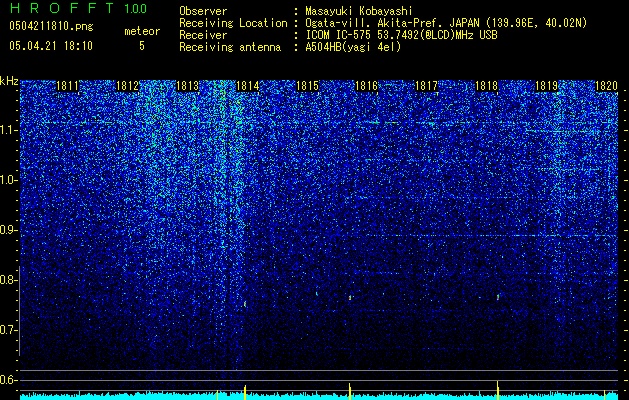Click the 1814 time axis label

[x=248, y=86]
